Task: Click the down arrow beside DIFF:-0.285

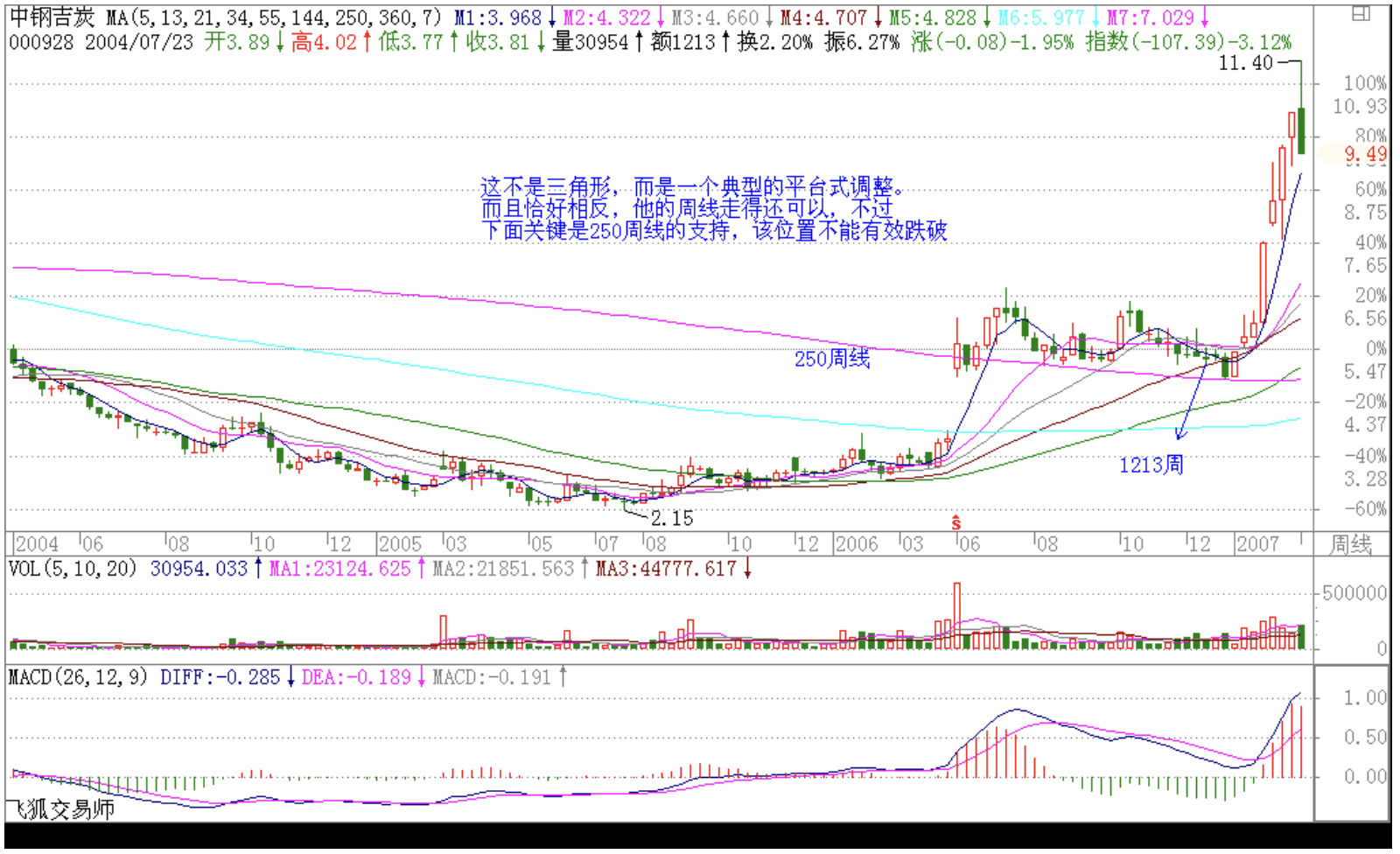Action: point(290,677)
